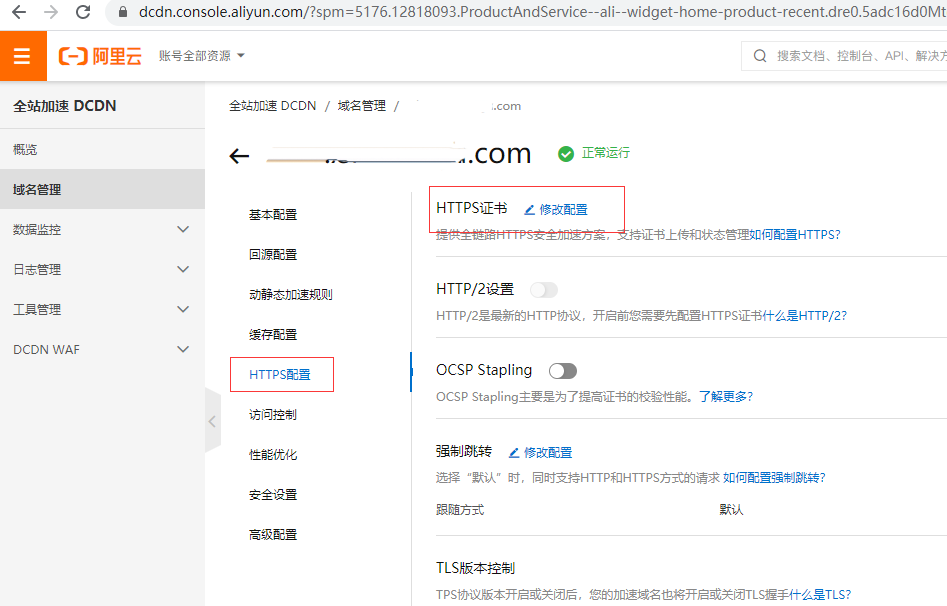Open 性能优化 tab
This screenshot has height=606, width=947.
click(273, 454)
